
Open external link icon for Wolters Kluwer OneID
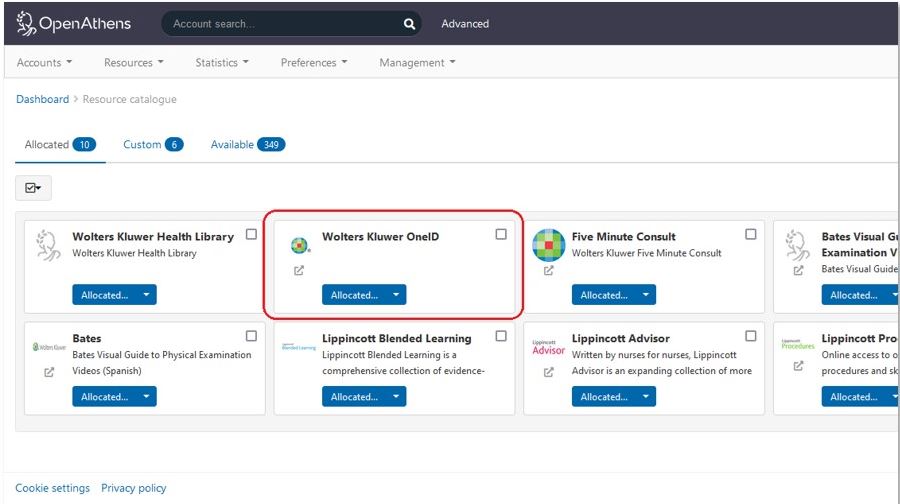point(299,271)
